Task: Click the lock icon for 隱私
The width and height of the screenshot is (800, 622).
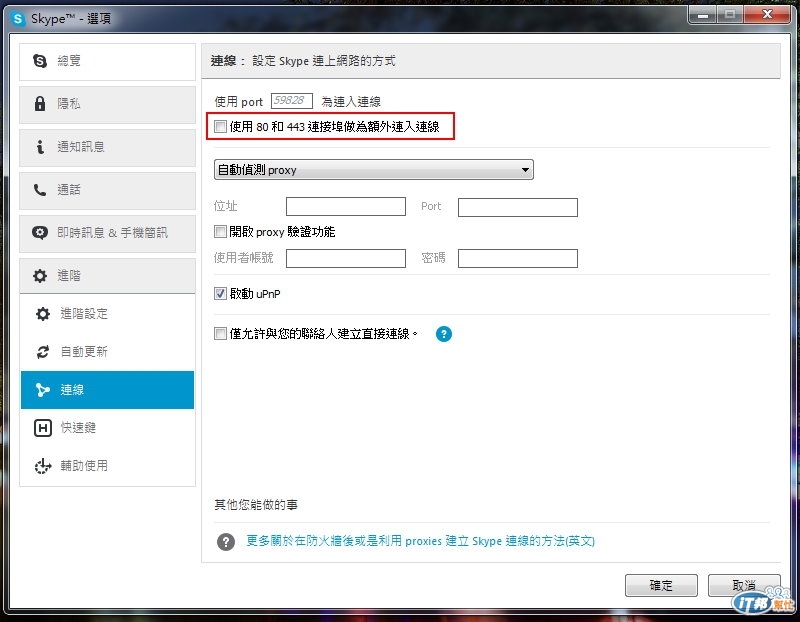Action: click(40, 104)
